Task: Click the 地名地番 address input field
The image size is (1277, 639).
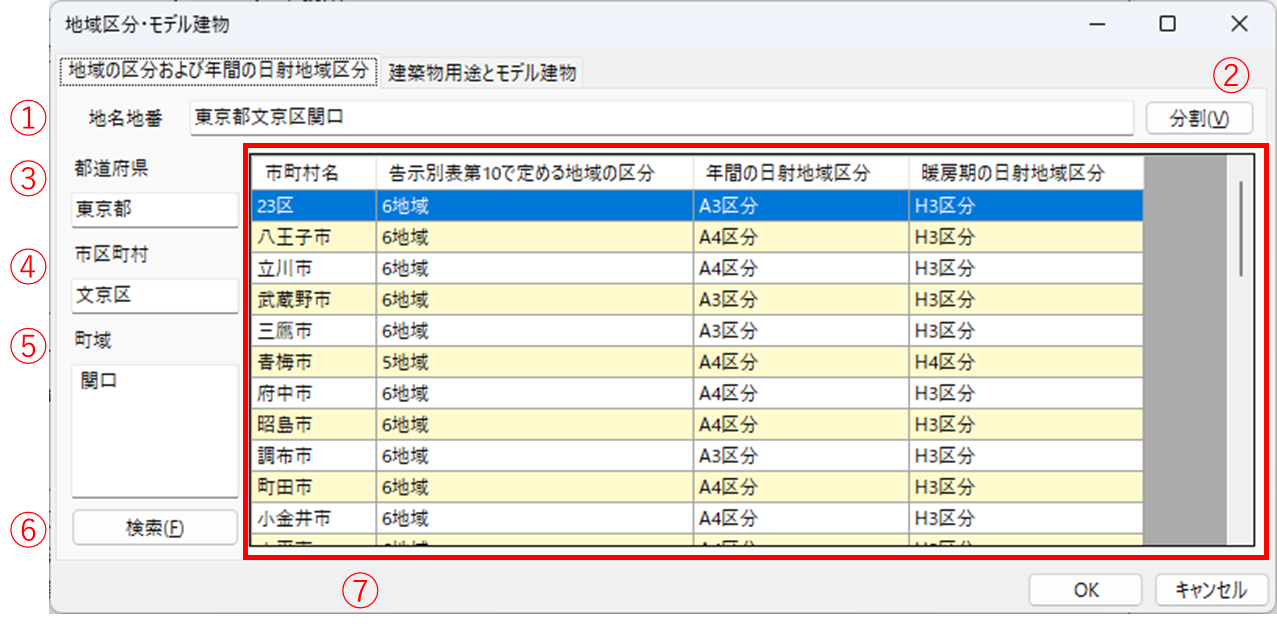Action: click(660, 117)
